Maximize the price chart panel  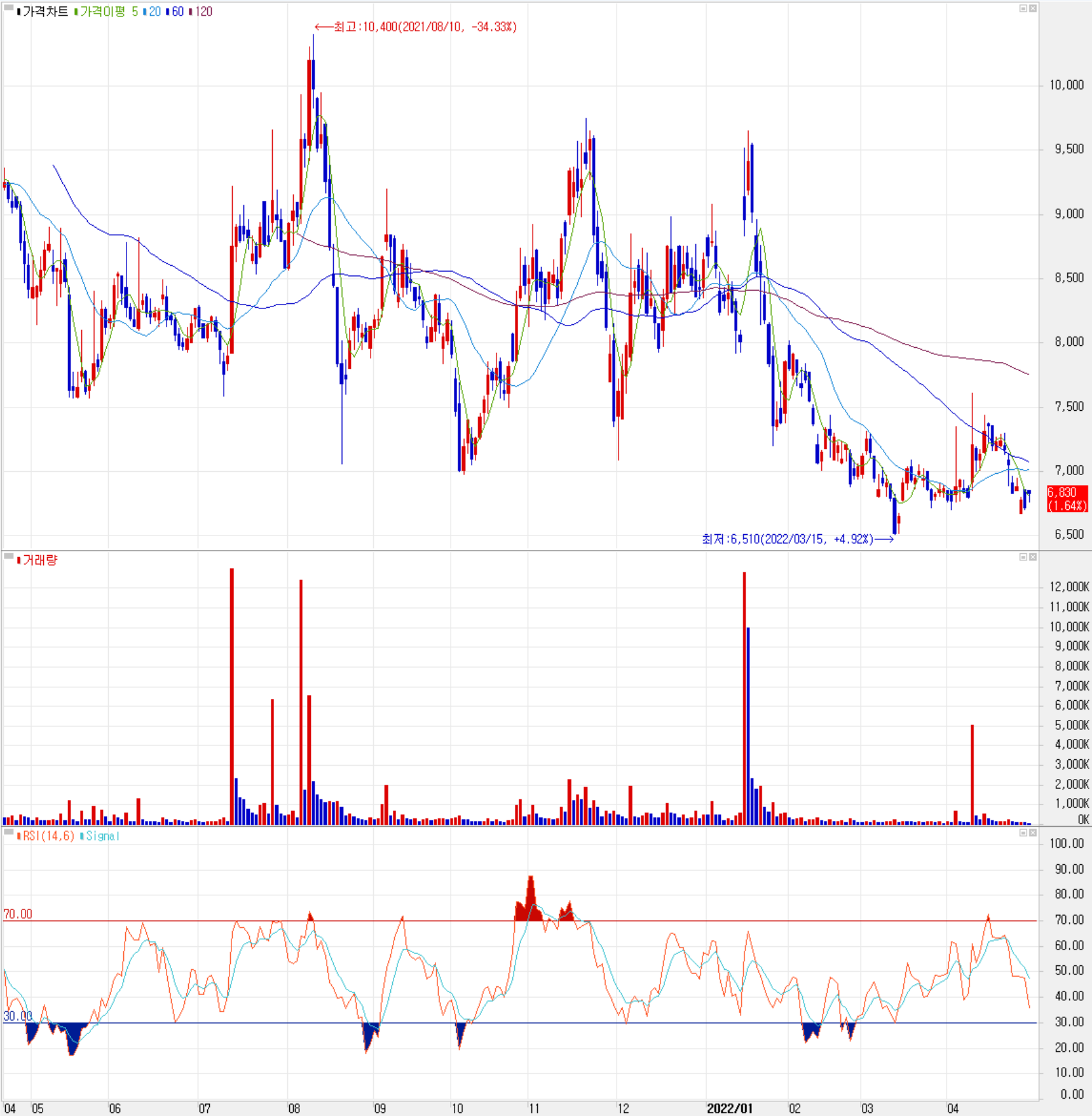click(1023, 8)
